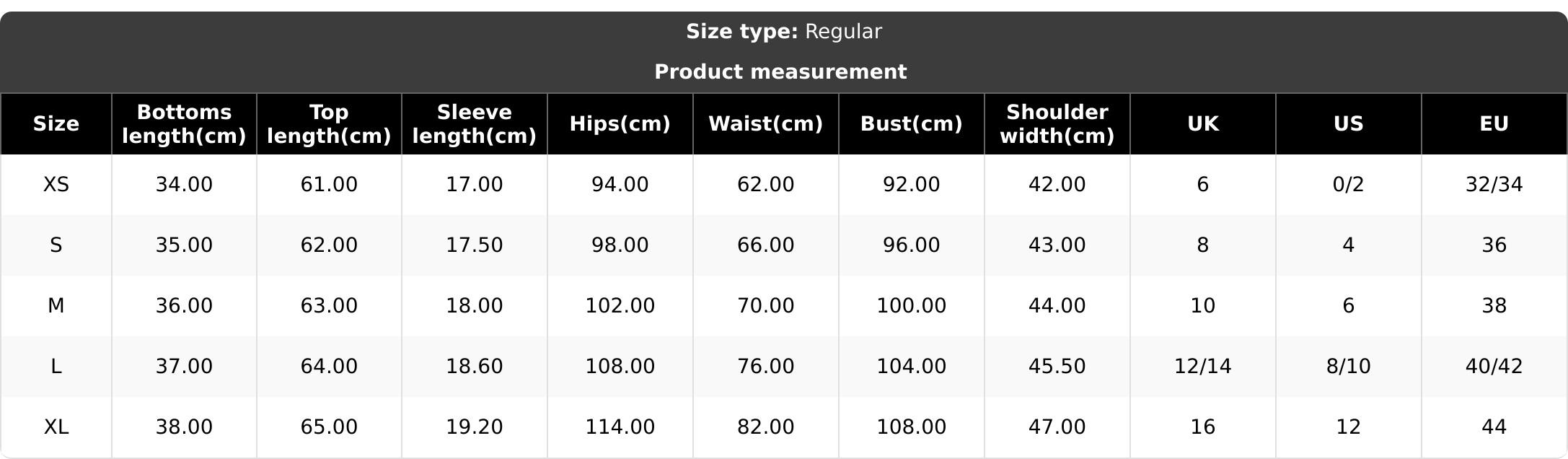
Task: Click the Bottoms length(cm) column header
Action: tap(184, 124)
